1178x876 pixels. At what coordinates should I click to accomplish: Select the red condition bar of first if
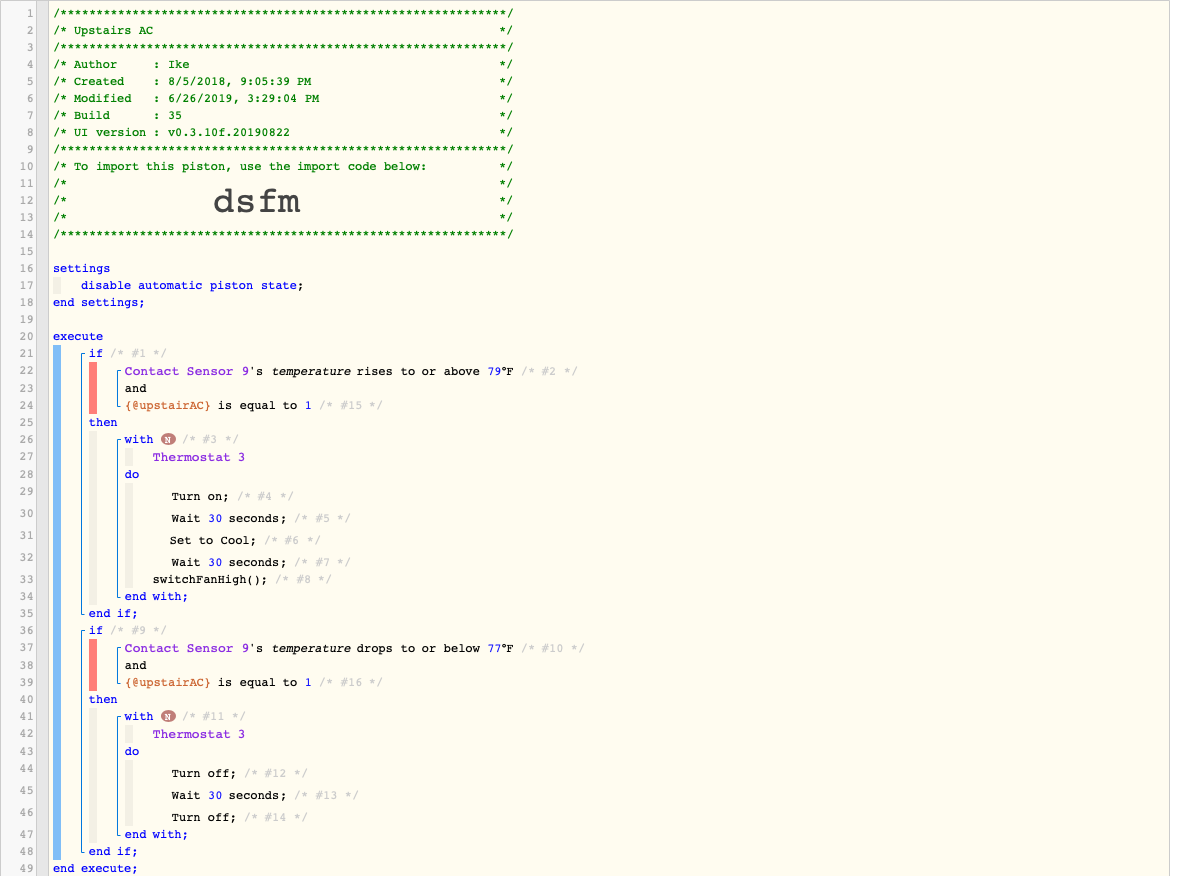tap(93, 388)
